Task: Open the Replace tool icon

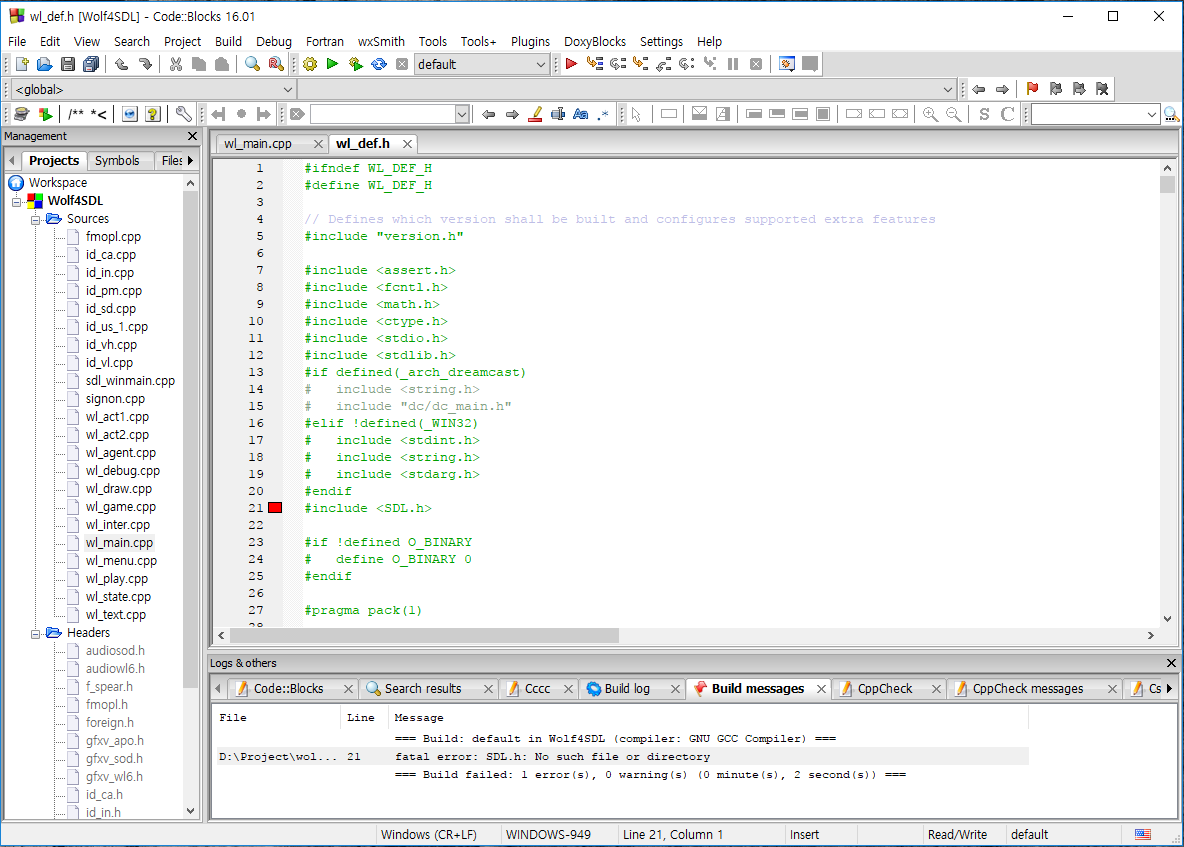Action: point(276,64)
